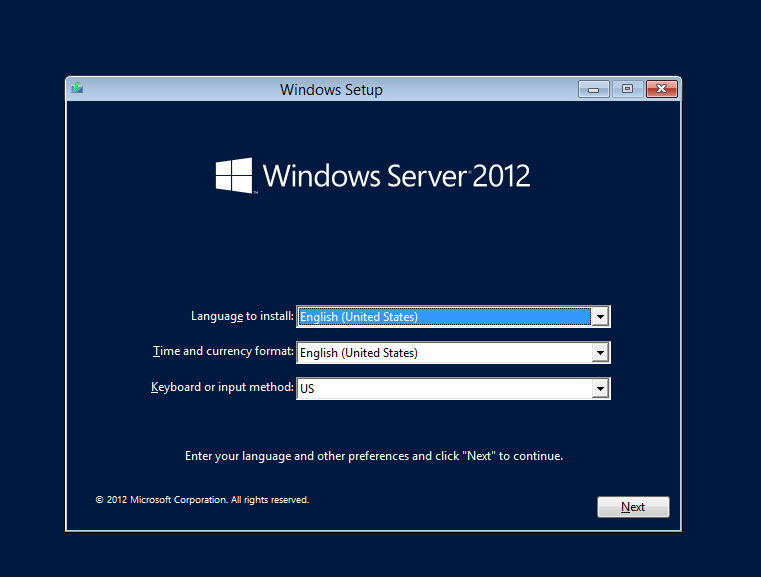761x578 pixels.
Task: Click the 'Keyboard or input method:' label
Action: pos(222,387)
